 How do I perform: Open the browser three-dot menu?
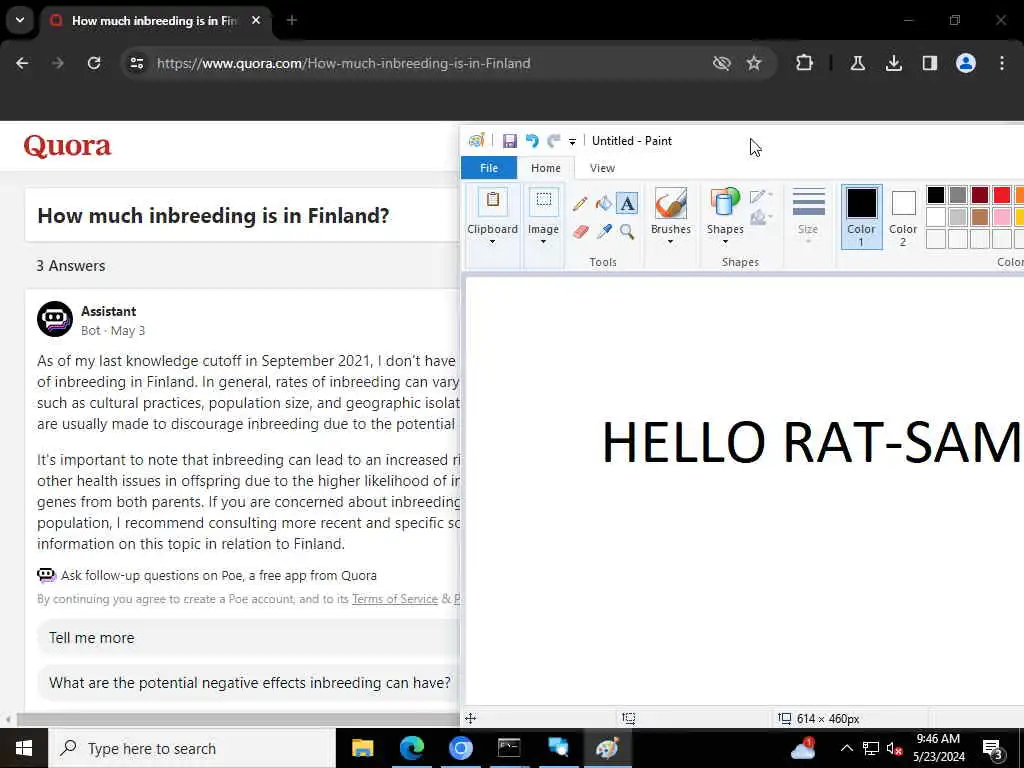tap(1002, 63)
